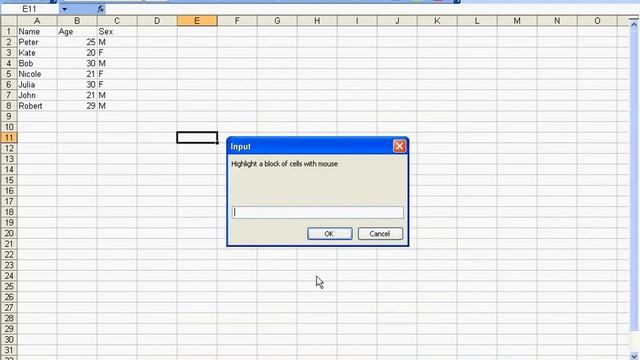Image resolution: width=640 pixels, height=360 pixels.
Task: Select column O header
Action: (597, 21)
